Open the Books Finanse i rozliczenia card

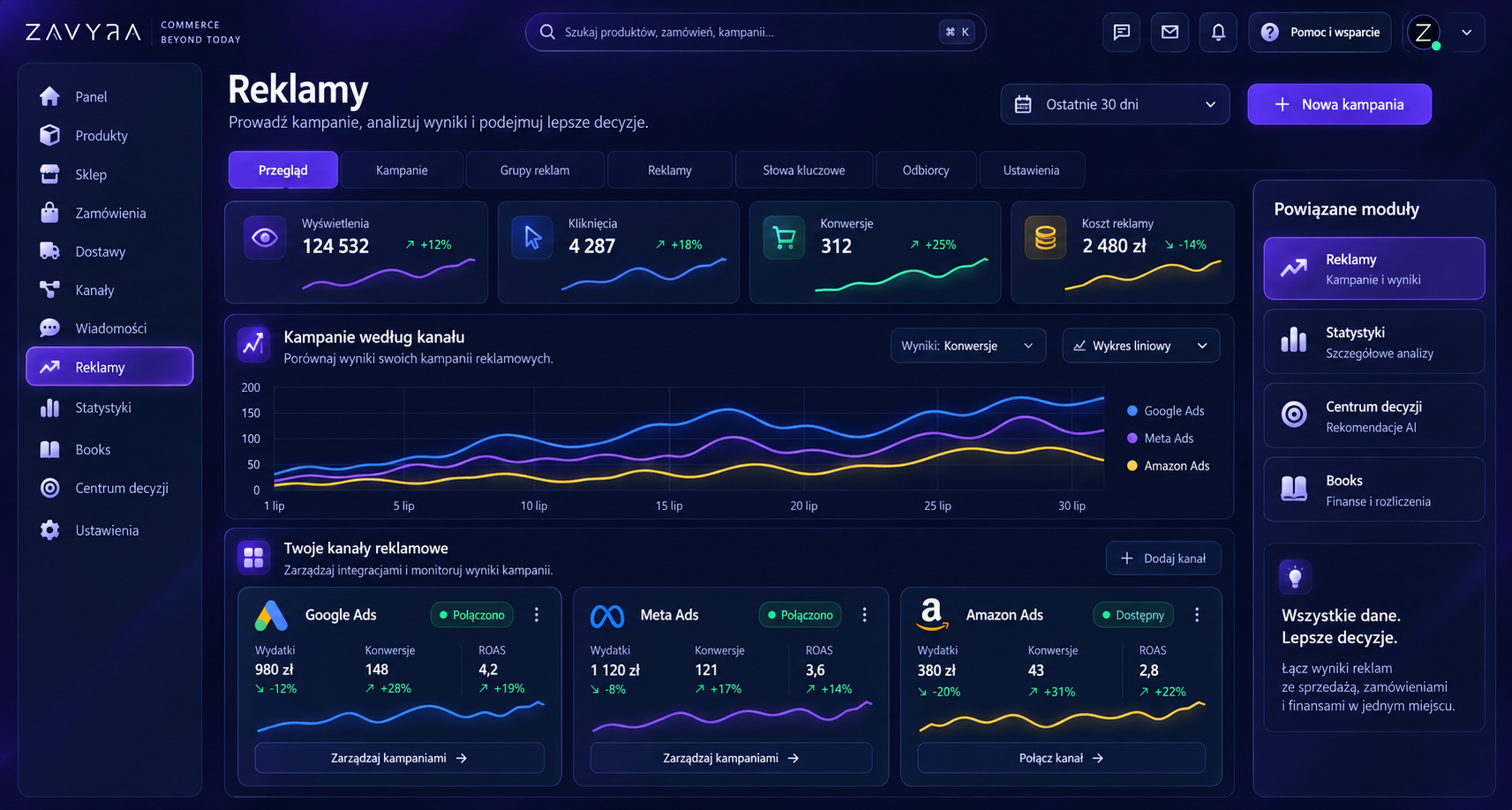(1374, 490)
